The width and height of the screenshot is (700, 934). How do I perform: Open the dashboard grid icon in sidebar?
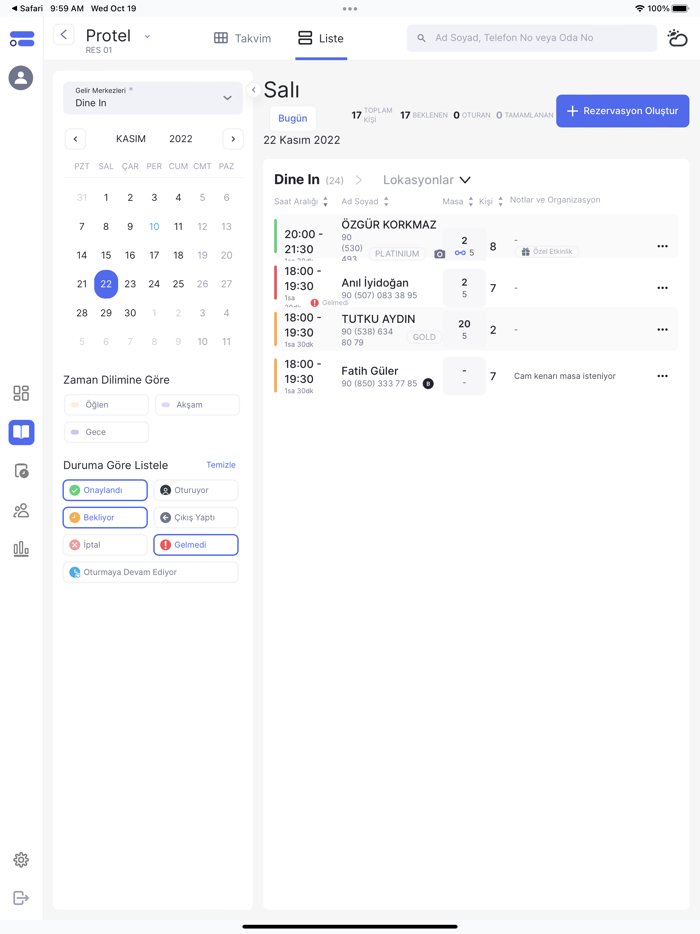click(21, 393)
